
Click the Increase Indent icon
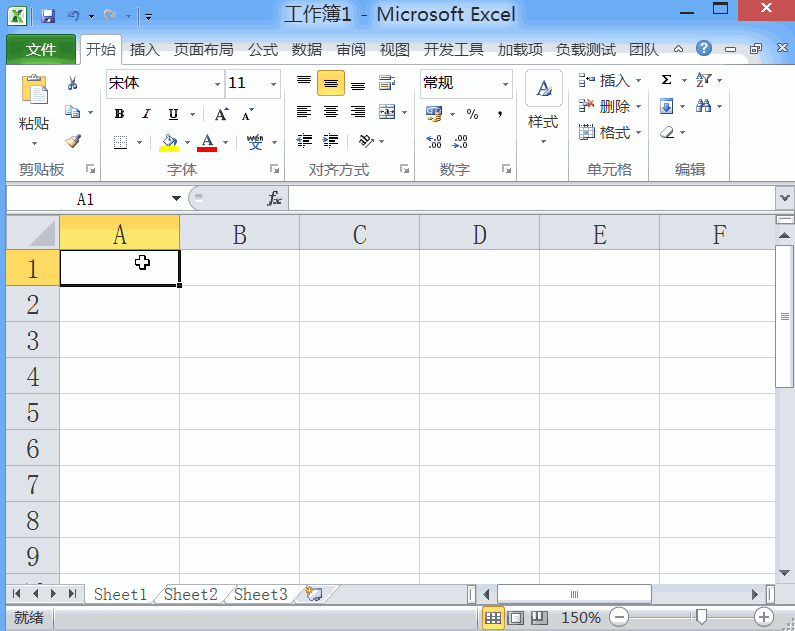[331, 140]
